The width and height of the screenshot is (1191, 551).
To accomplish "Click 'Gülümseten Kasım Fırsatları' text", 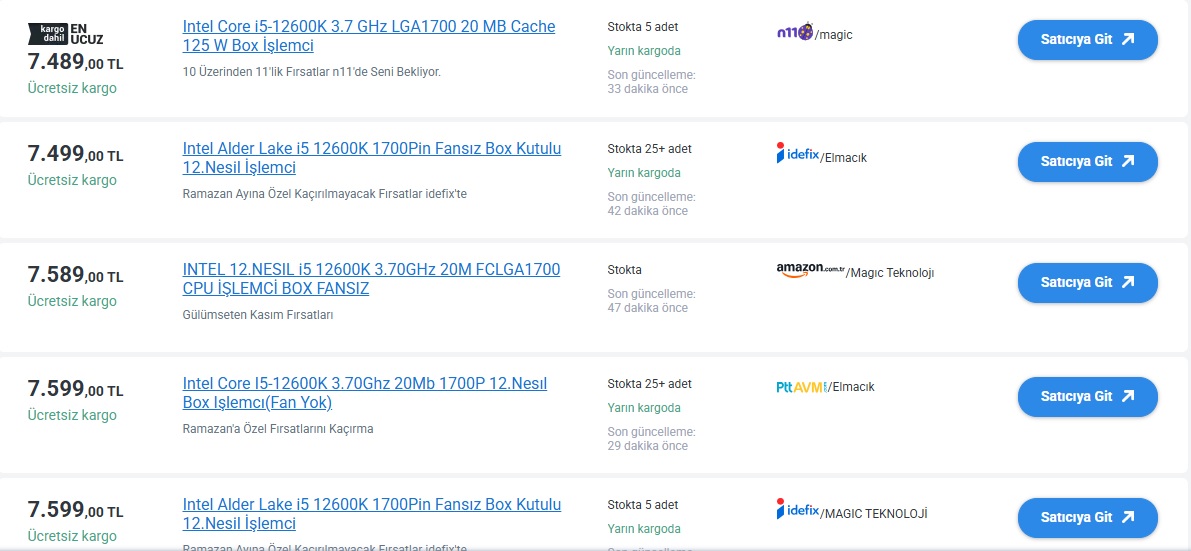I will point(258,315).
